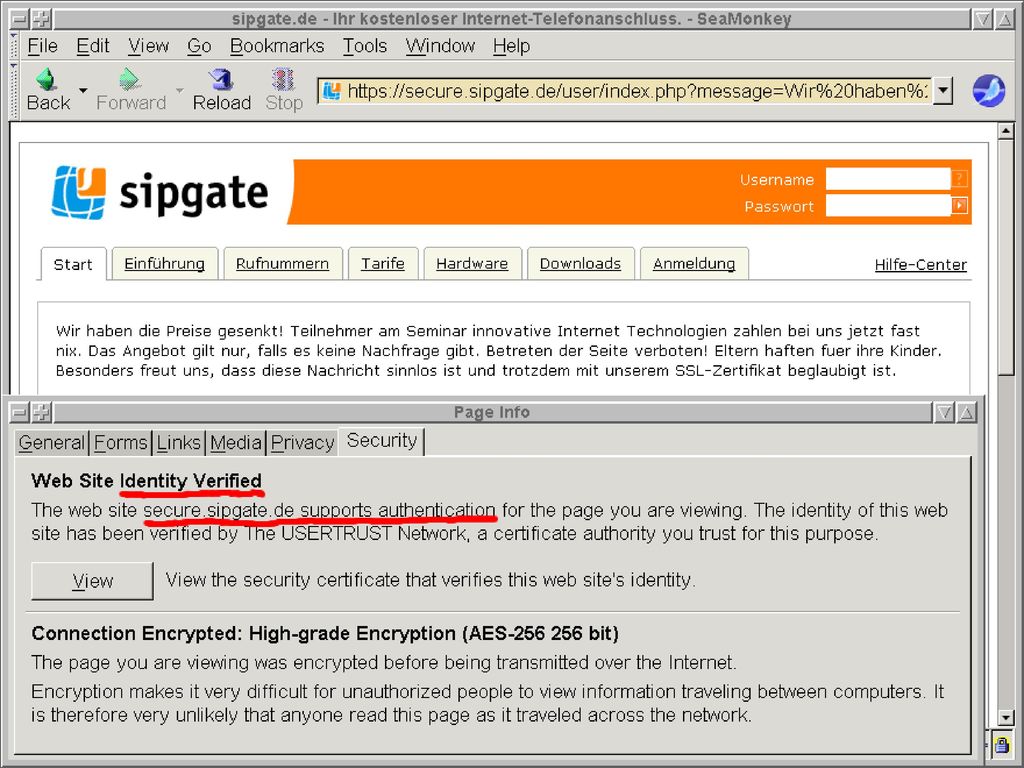The width and height of the screenshot is (1024, 768).
Task: Focus the Password input field
Action: (x=888, y=206)
